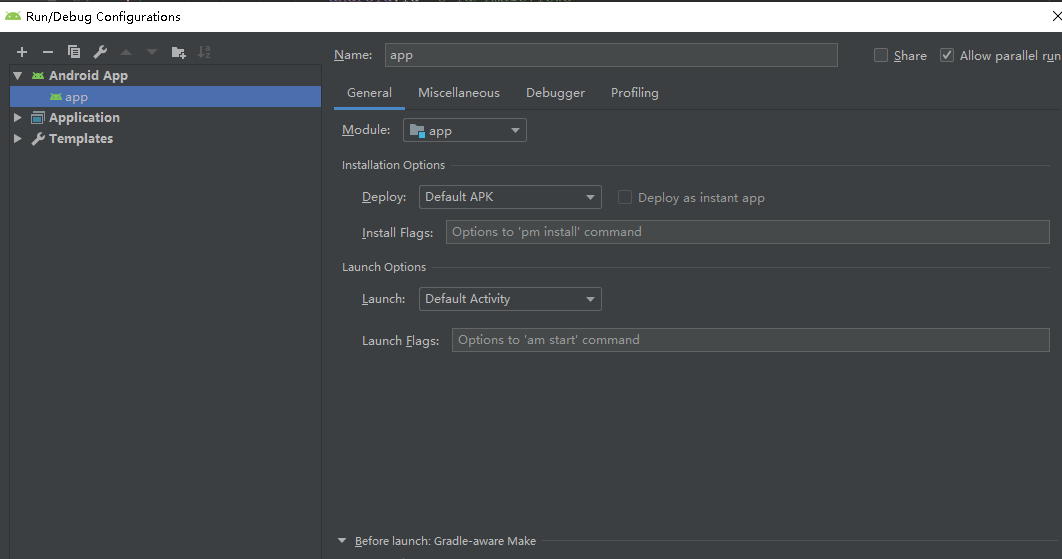1062x559 pixels.
Task: Move configuration down using the arrow icon
Action: (x=152, y=52)
